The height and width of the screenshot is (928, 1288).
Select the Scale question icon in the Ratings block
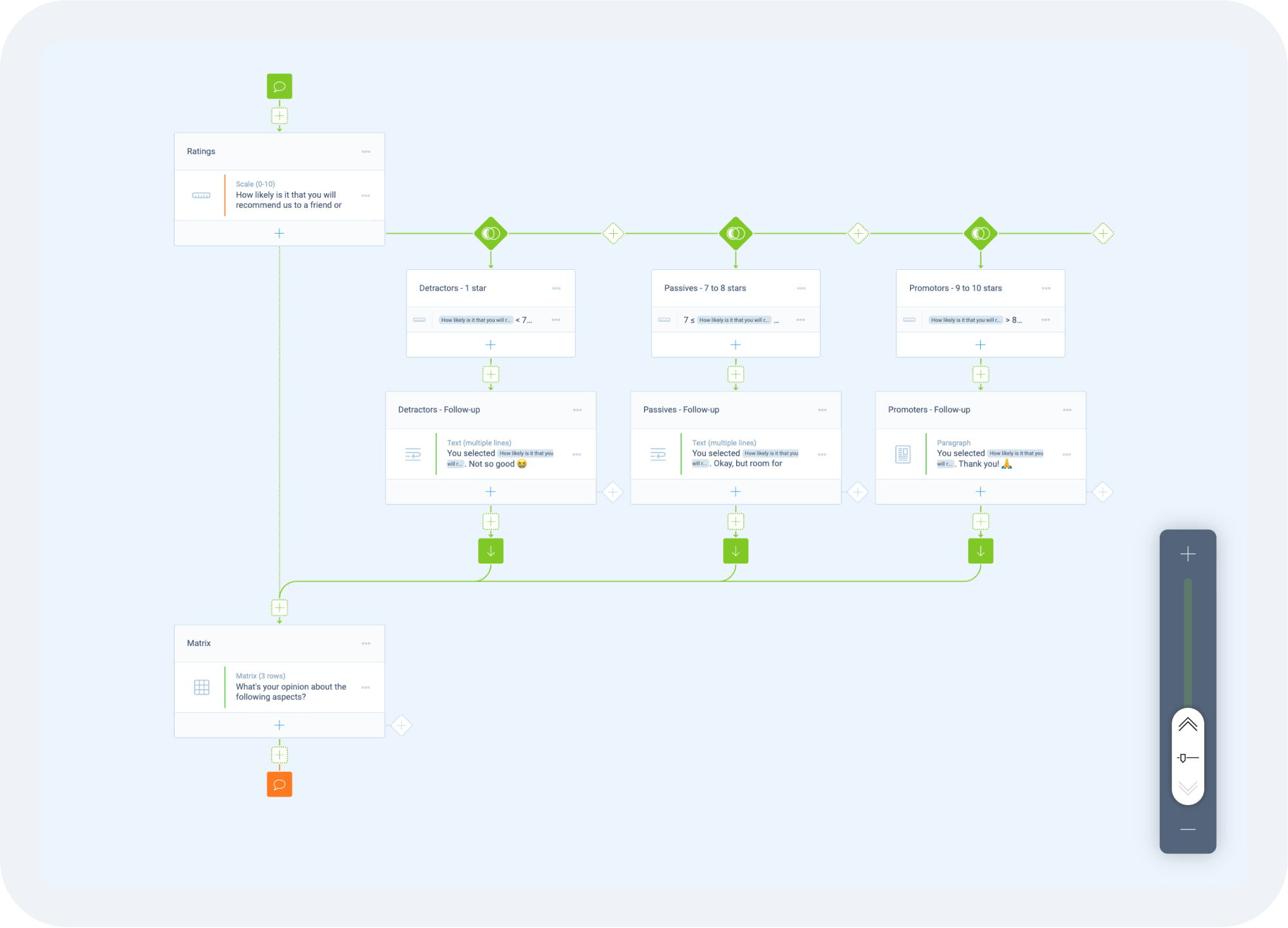pos(201,195)
